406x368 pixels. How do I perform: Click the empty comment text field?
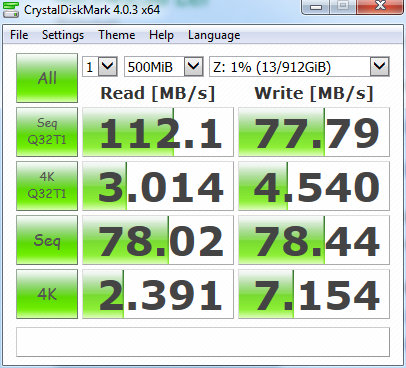(x=203, y=342)
